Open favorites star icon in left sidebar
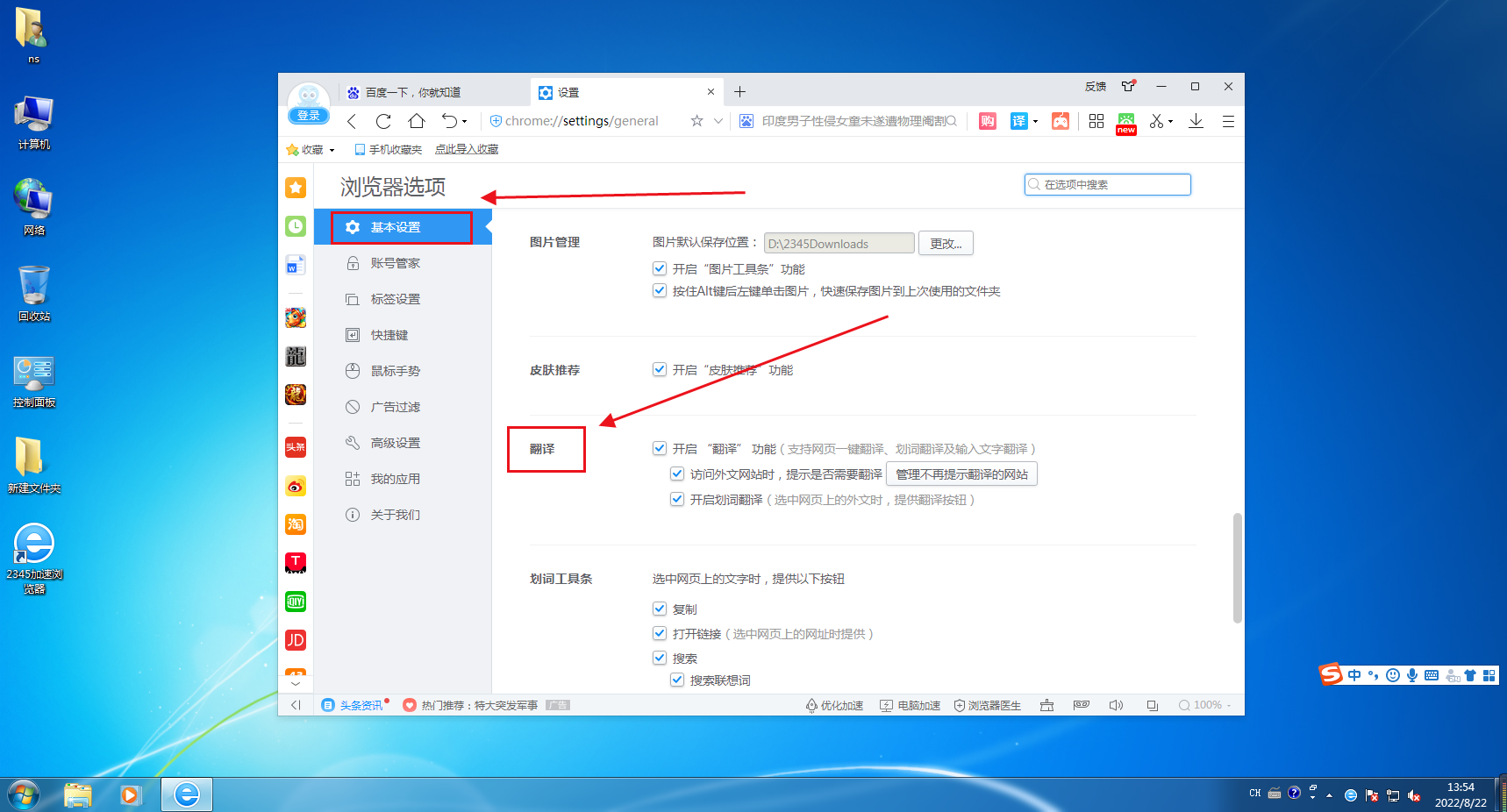Viewport: 1507px width, 812px height. tap(296, 187)
